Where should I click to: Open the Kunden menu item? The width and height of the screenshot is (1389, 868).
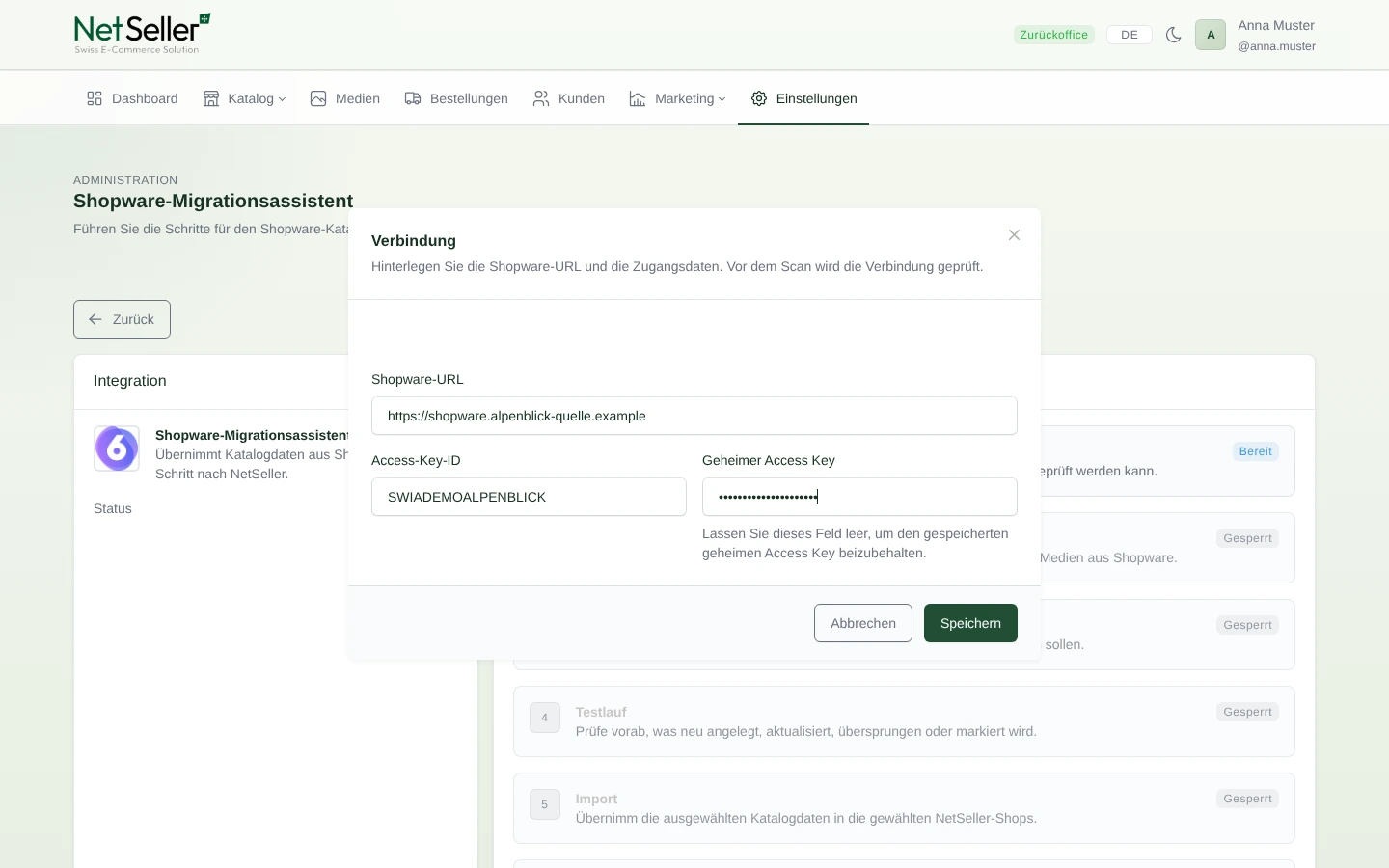[569, 98]
